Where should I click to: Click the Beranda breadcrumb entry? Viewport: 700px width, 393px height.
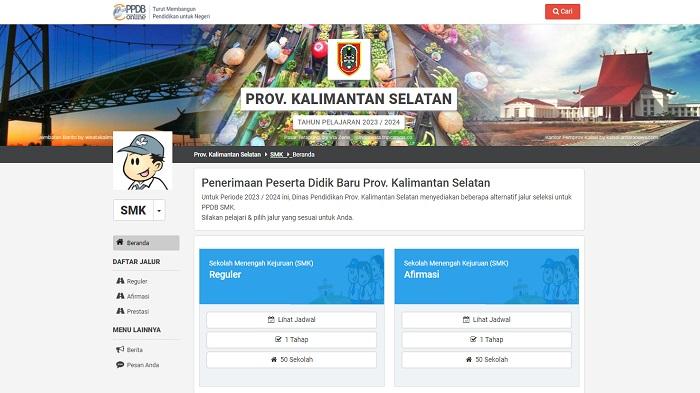click(304, 155)
